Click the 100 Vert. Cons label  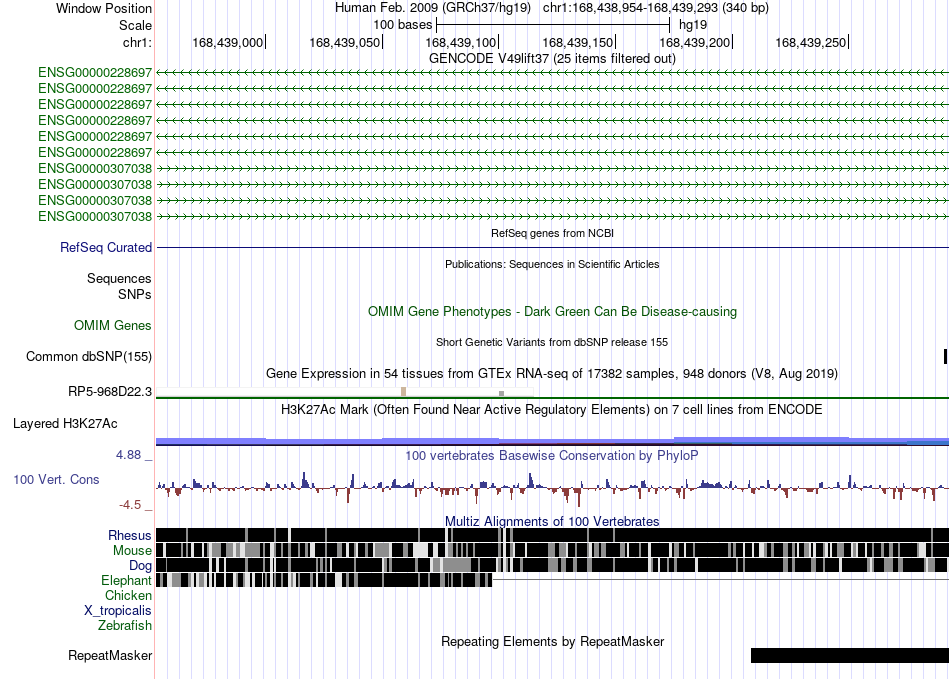tap(56, 480)
